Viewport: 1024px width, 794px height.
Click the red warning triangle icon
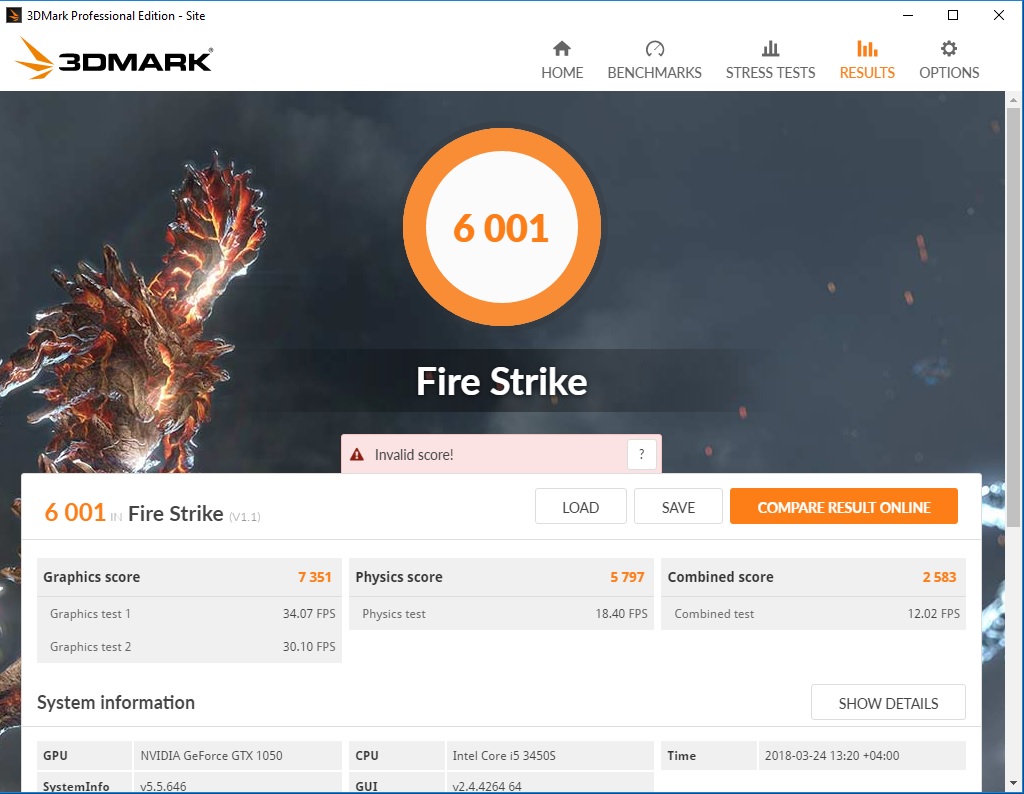click(357, 454)
